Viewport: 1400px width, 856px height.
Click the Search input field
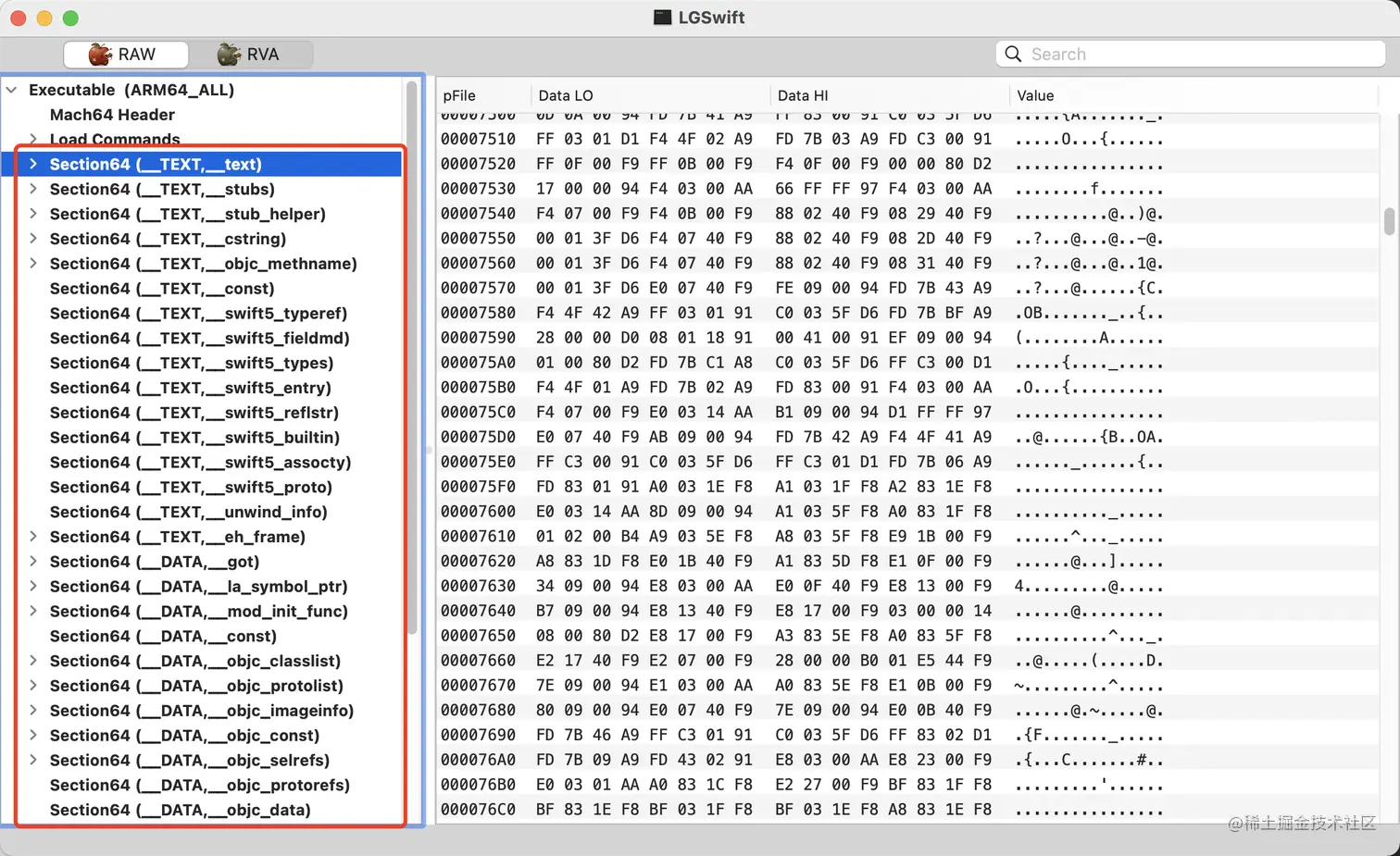[1191, 55]
